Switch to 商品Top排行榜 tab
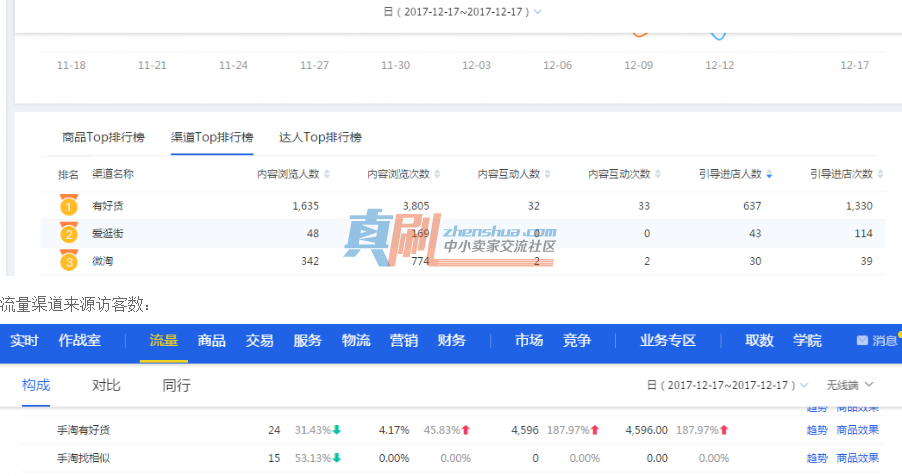The height and width of the screenshot is (476, 902). [x=104, y=137]
